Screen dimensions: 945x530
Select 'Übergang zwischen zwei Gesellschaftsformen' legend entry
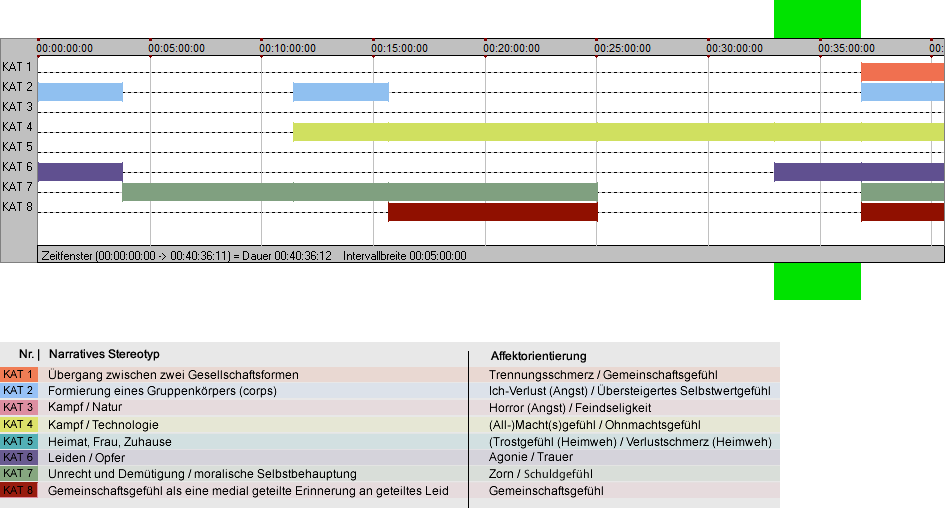pyautogui.click(x=174, y=374)
